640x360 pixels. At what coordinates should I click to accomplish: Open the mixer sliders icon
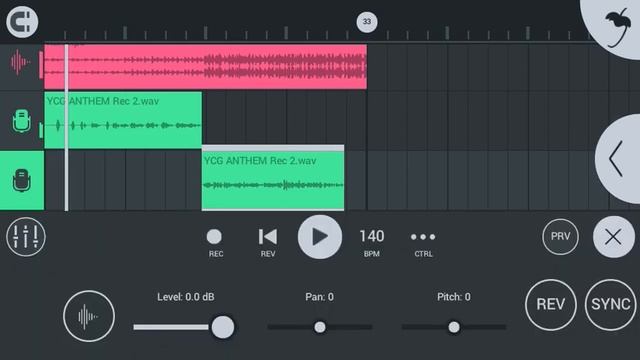26,237
